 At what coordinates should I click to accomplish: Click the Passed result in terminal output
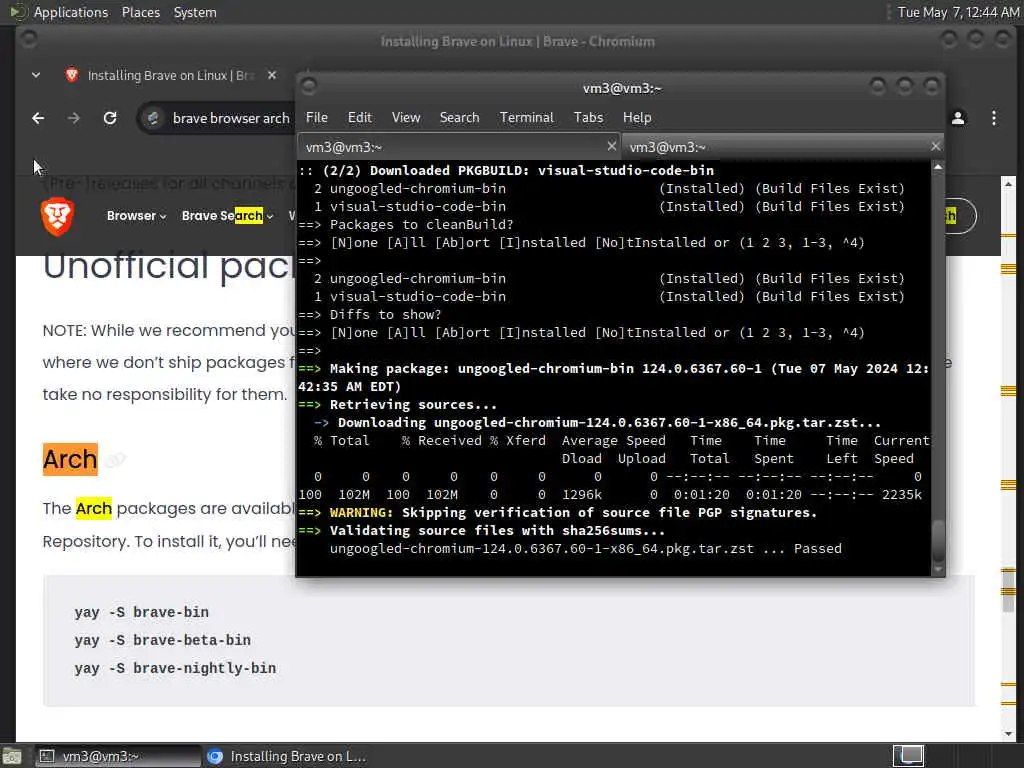[818, 549]
